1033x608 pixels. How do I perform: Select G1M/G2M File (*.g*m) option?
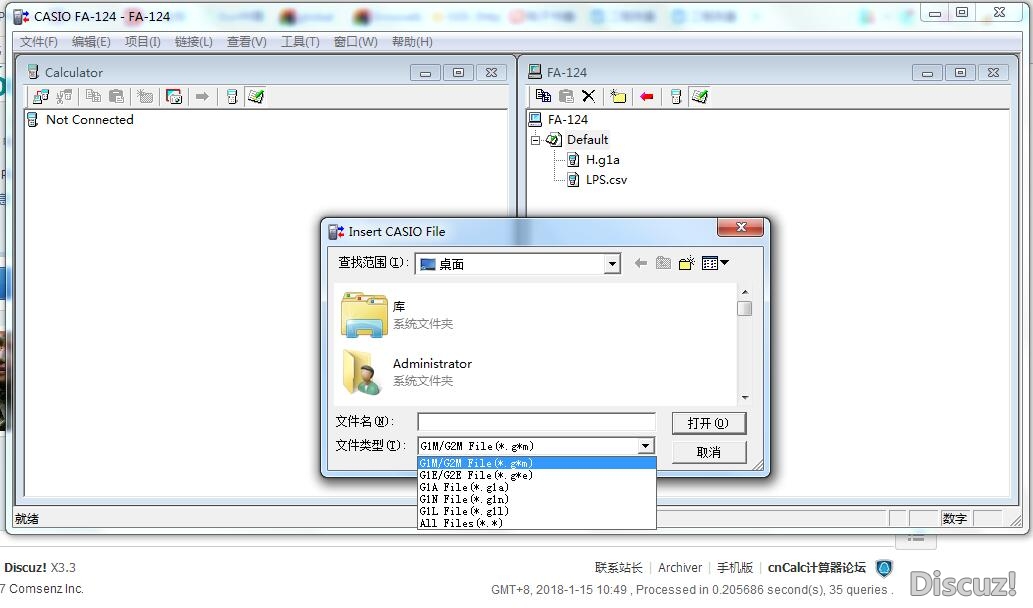point(537,463)
